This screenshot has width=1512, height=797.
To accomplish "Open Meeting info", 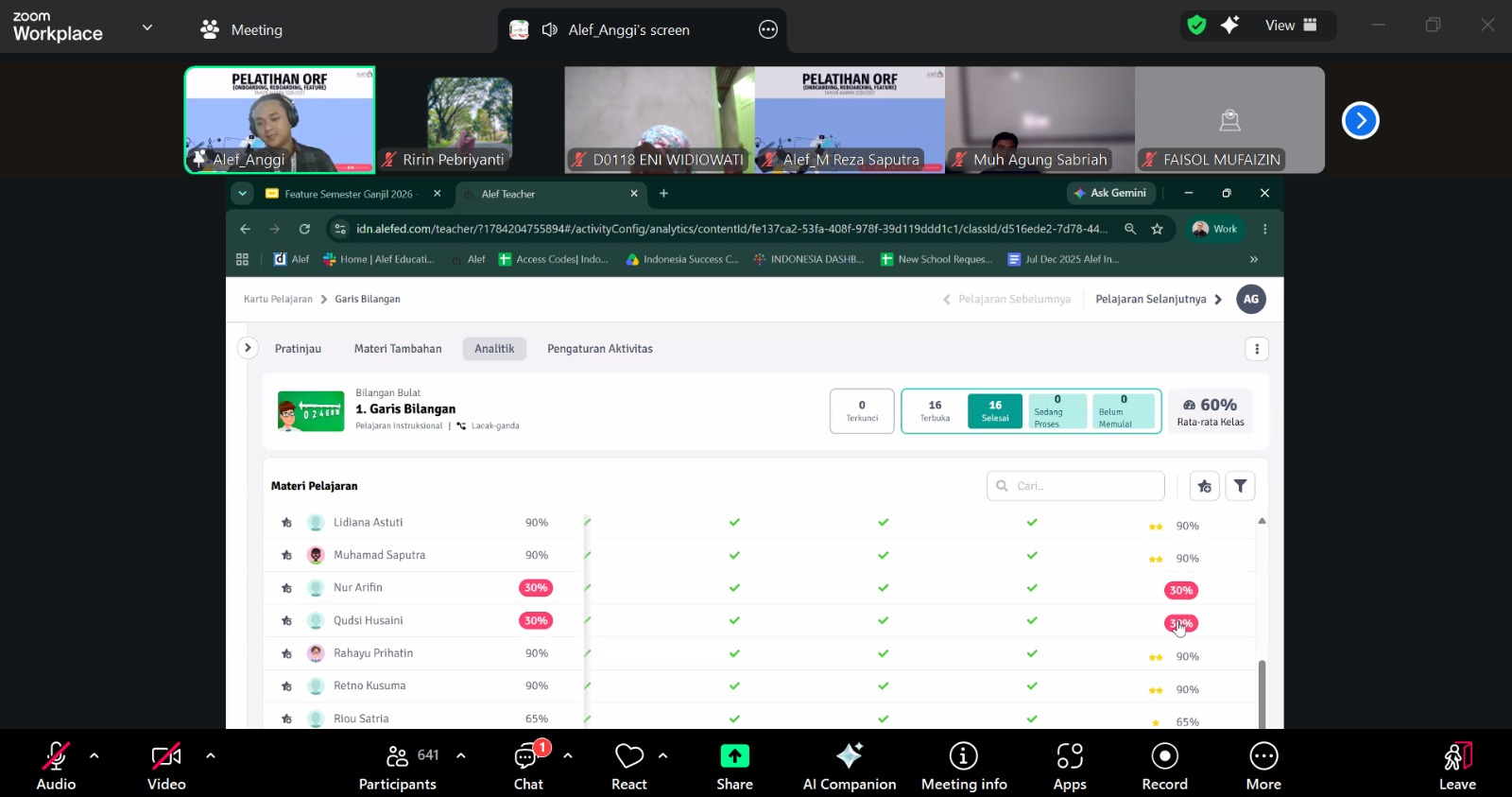I will [x=964, y=767].
